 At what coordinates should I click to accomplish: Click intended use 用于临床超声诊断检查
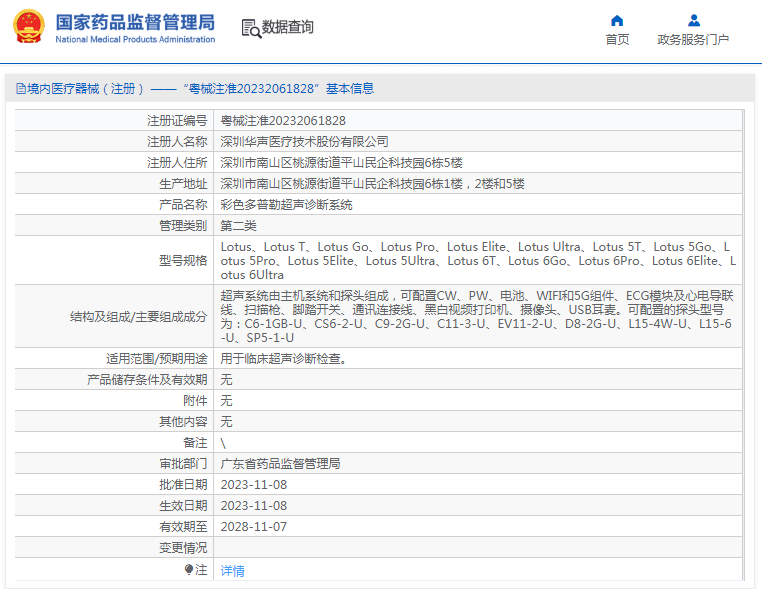coord(284,359)
